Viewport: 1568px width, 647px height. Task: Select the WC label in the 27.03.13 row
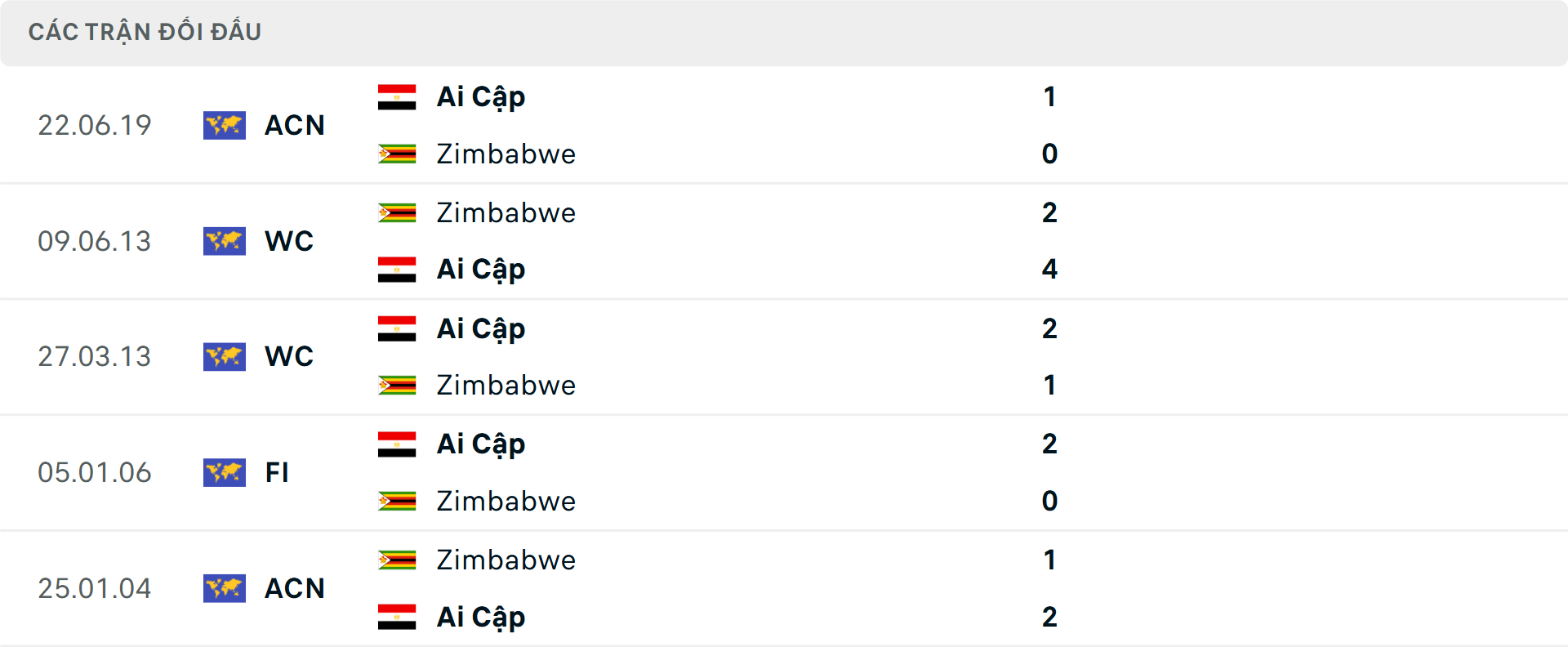click(x=289, y=356)
